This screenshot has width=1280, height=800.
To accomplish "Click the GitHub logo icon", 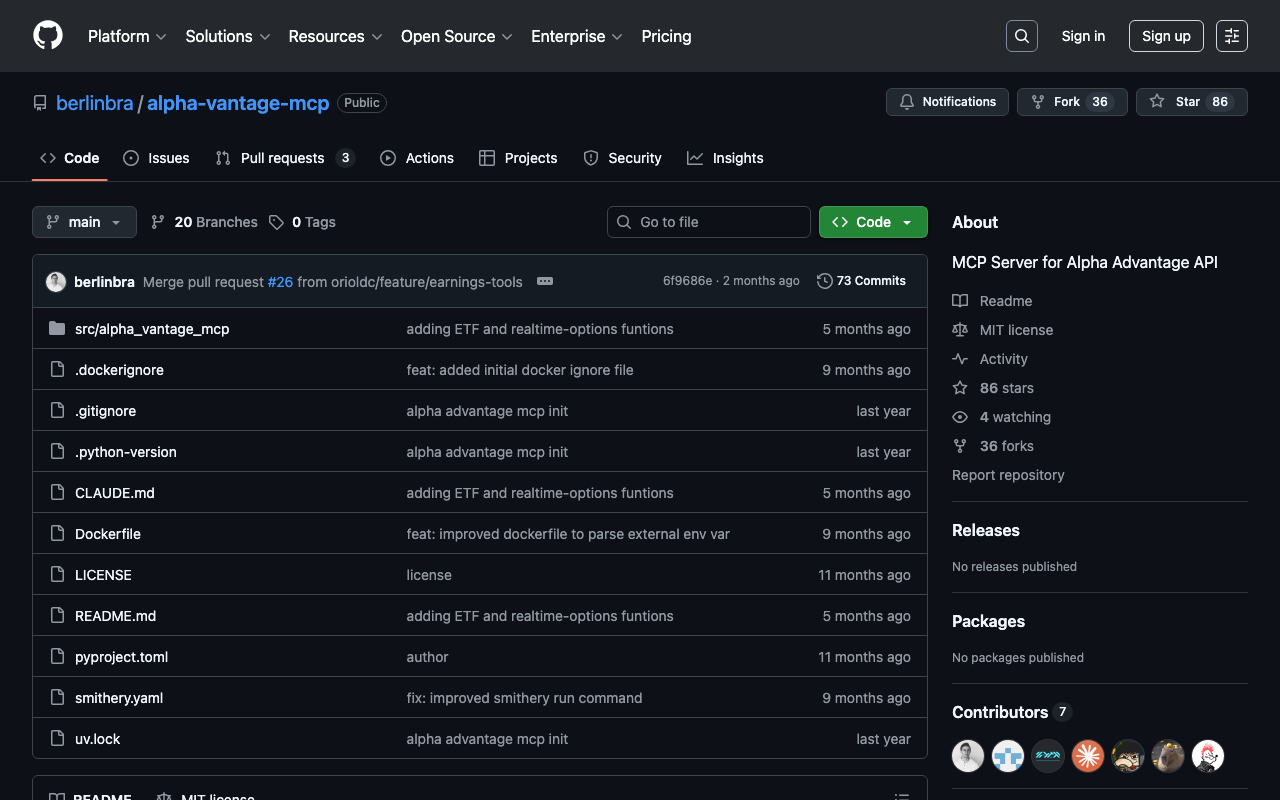I will (48, 36).
